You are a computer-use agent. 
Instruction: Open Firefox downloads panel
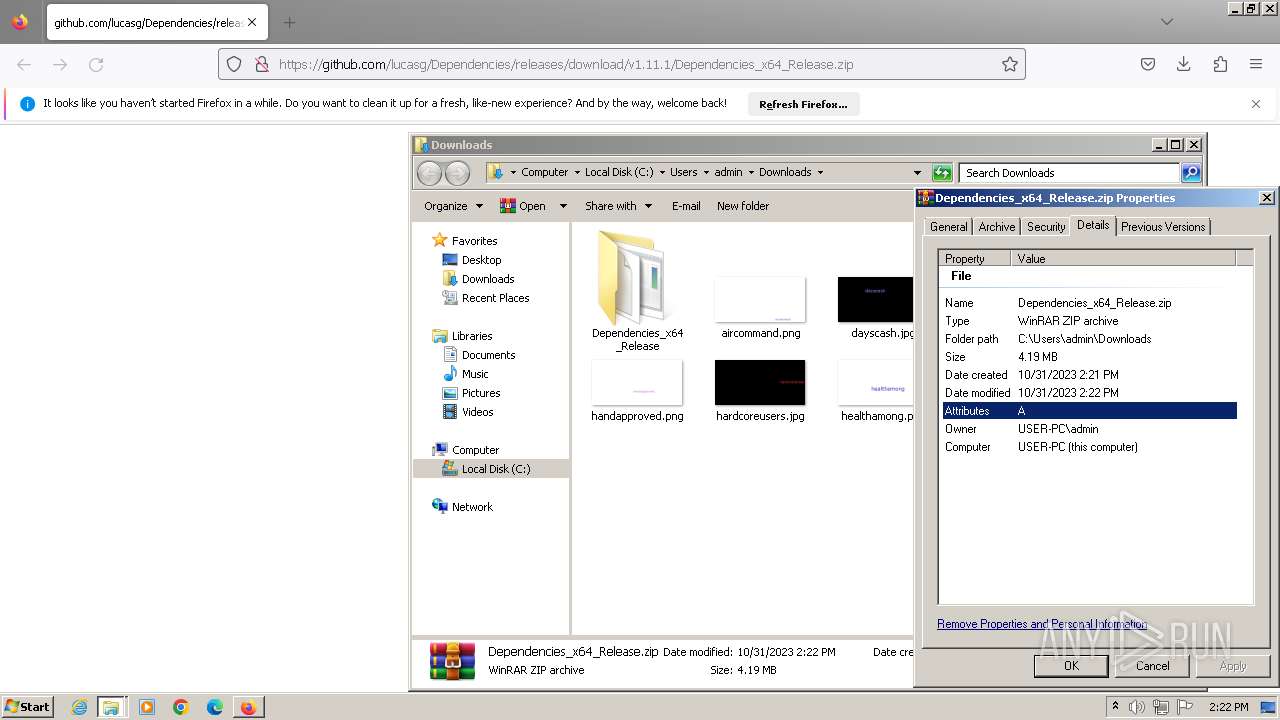point(1184,64)
